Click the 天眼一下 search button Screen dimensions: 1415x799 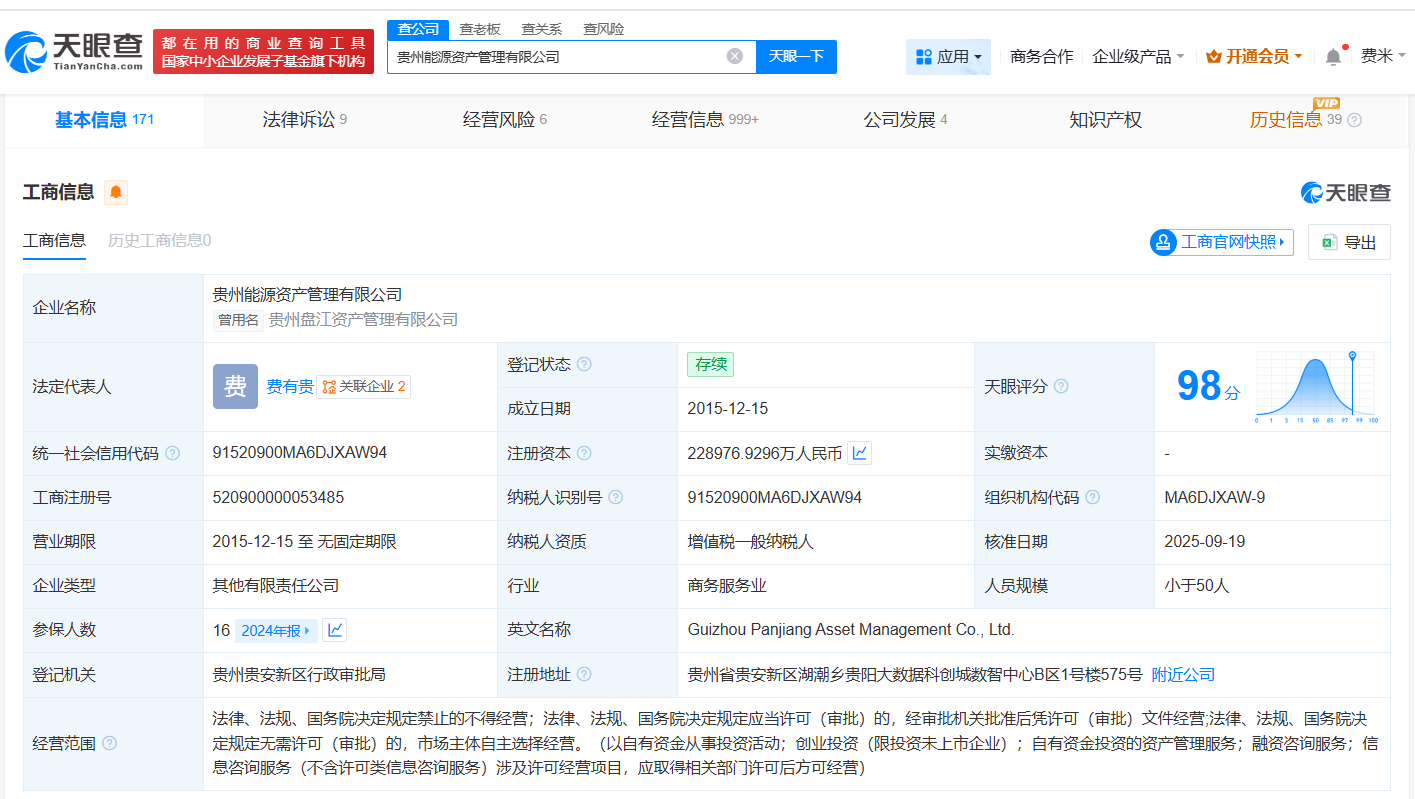797,57
